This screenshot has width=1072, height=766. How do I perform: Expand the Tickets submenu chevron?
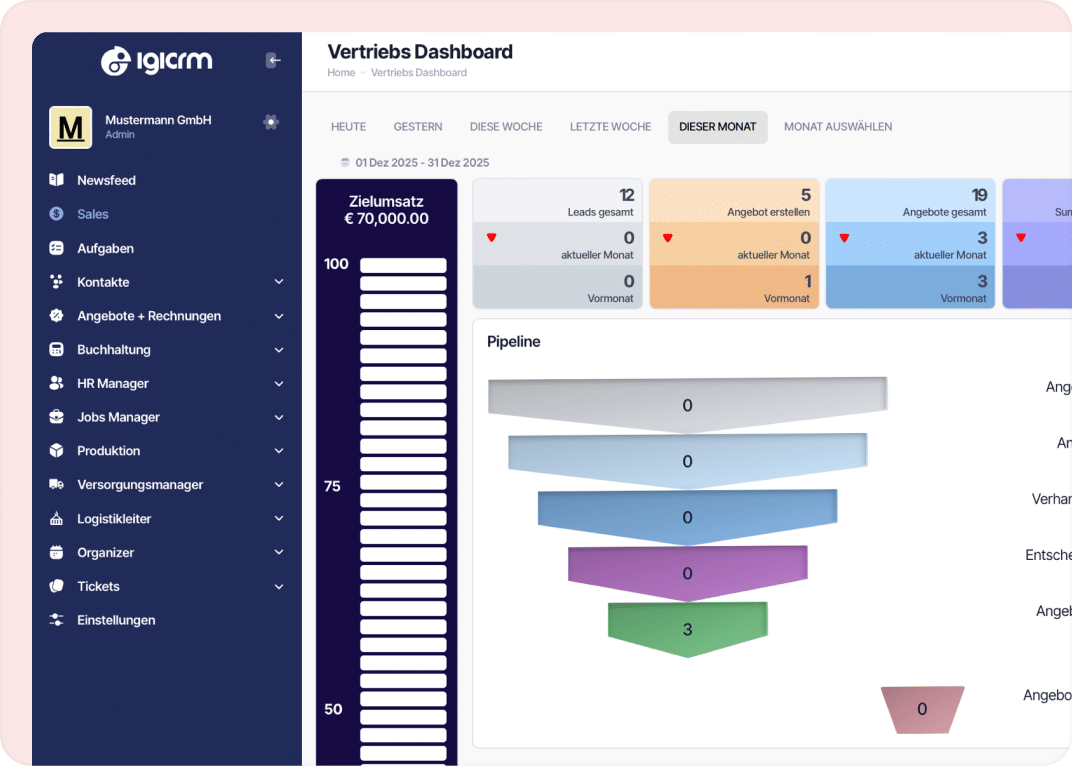[279, 586]
